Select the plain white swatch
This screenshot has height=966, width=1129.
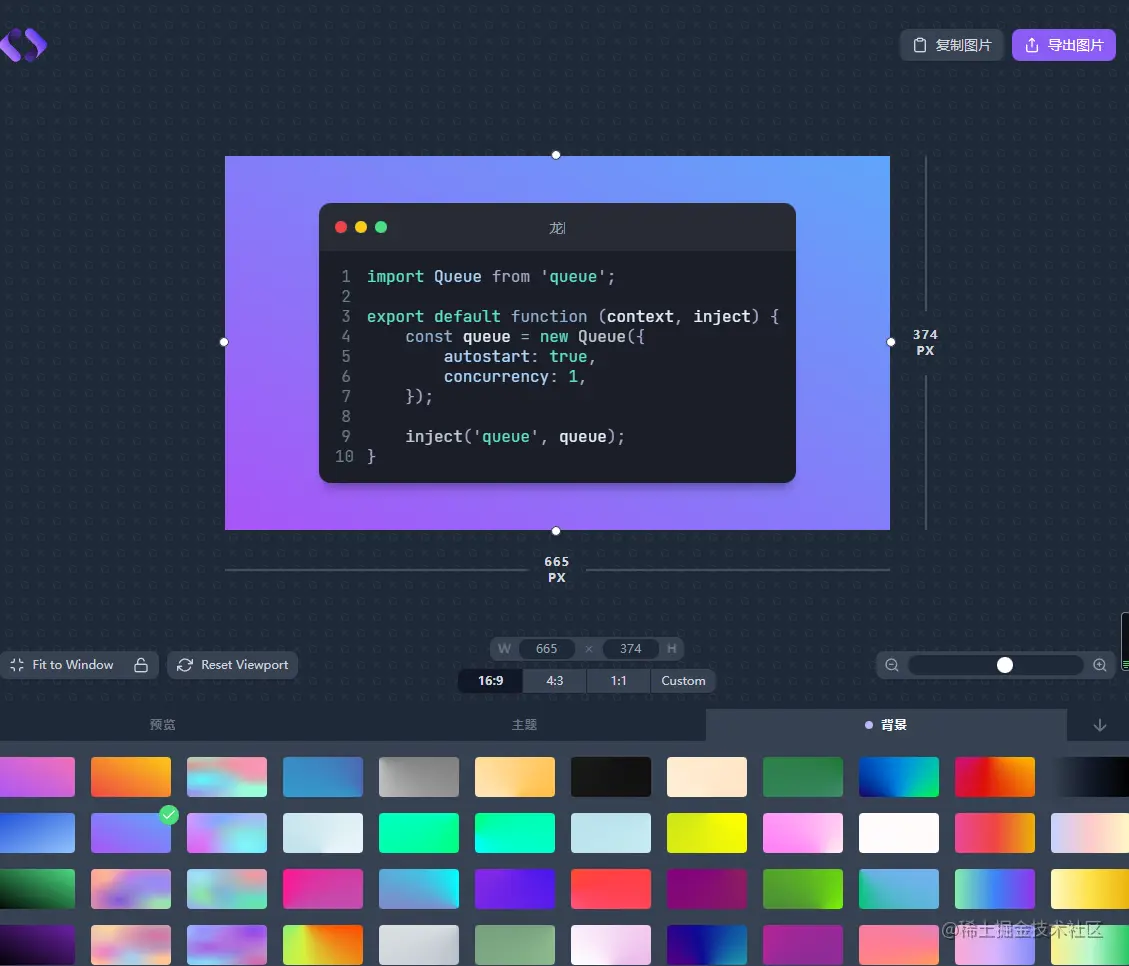(x=899, y=833)
